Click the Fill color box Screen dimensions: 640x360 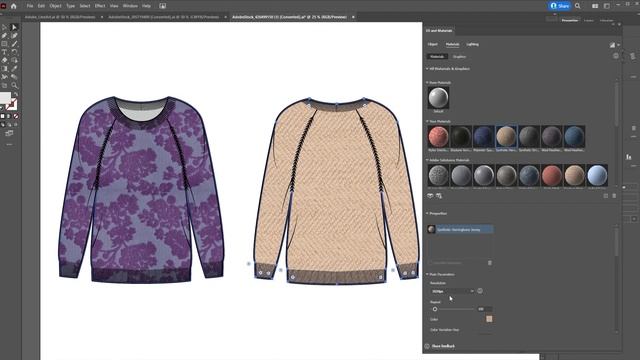coord(5,98)
